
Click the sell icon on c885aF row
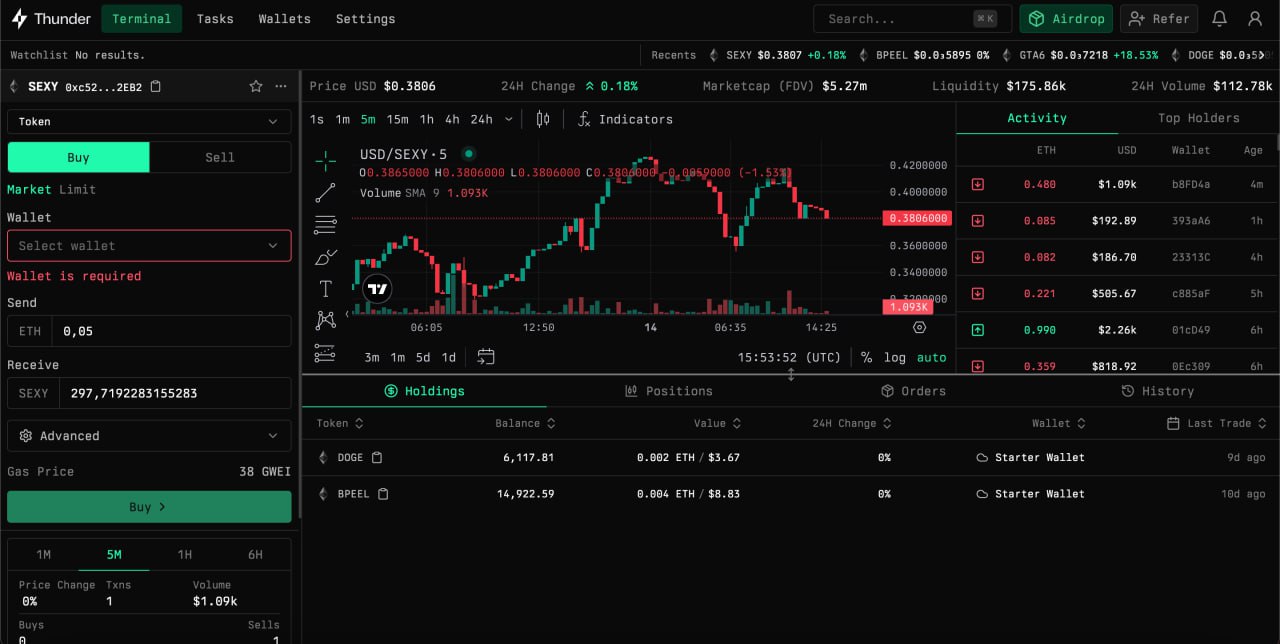(x=978, y=294)
